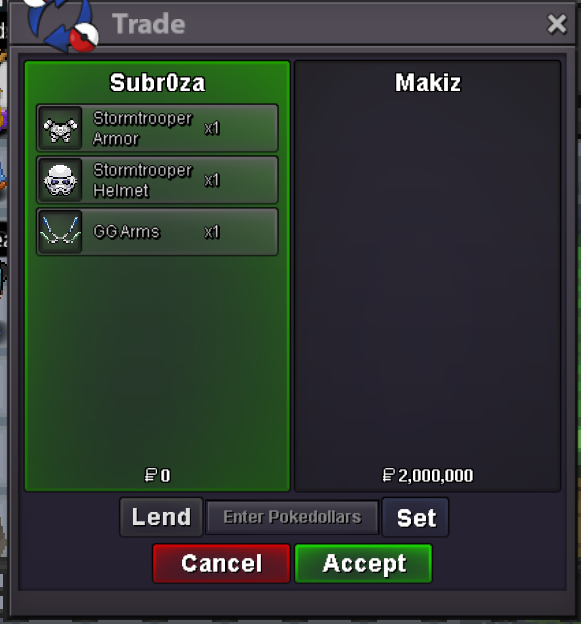Click the Trade title text
The image size is (581, 624).
148,24
